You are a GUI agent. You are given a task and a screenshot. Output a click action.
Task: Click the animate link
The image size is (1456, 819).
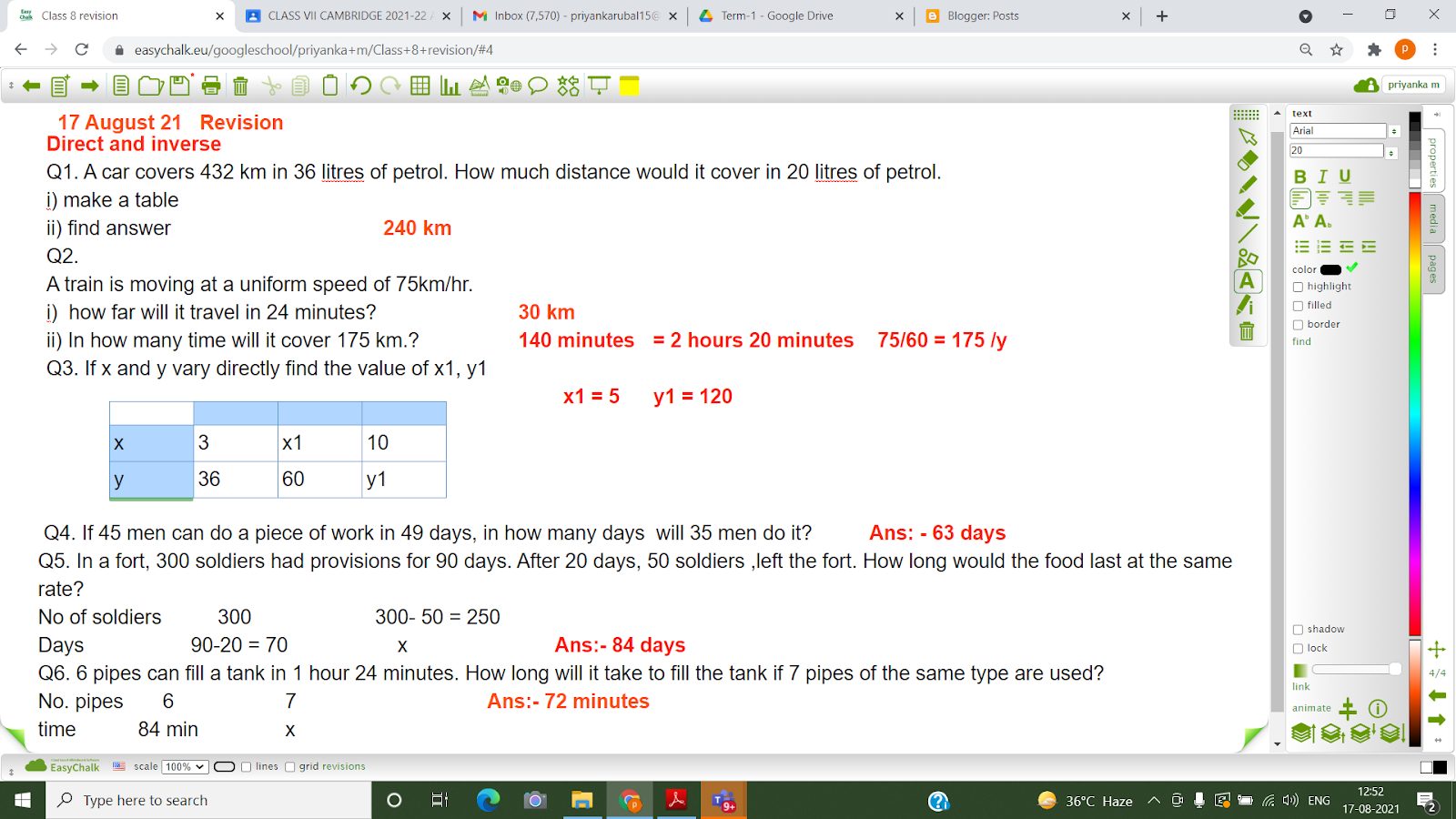1311,708
